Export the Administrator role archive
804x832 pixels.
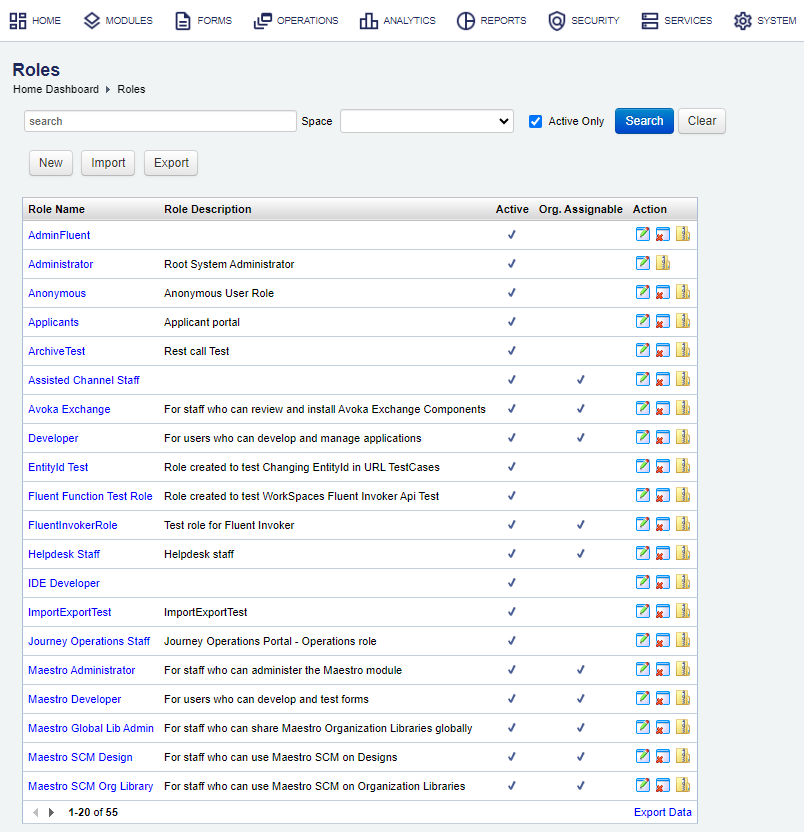coord(662,262)
